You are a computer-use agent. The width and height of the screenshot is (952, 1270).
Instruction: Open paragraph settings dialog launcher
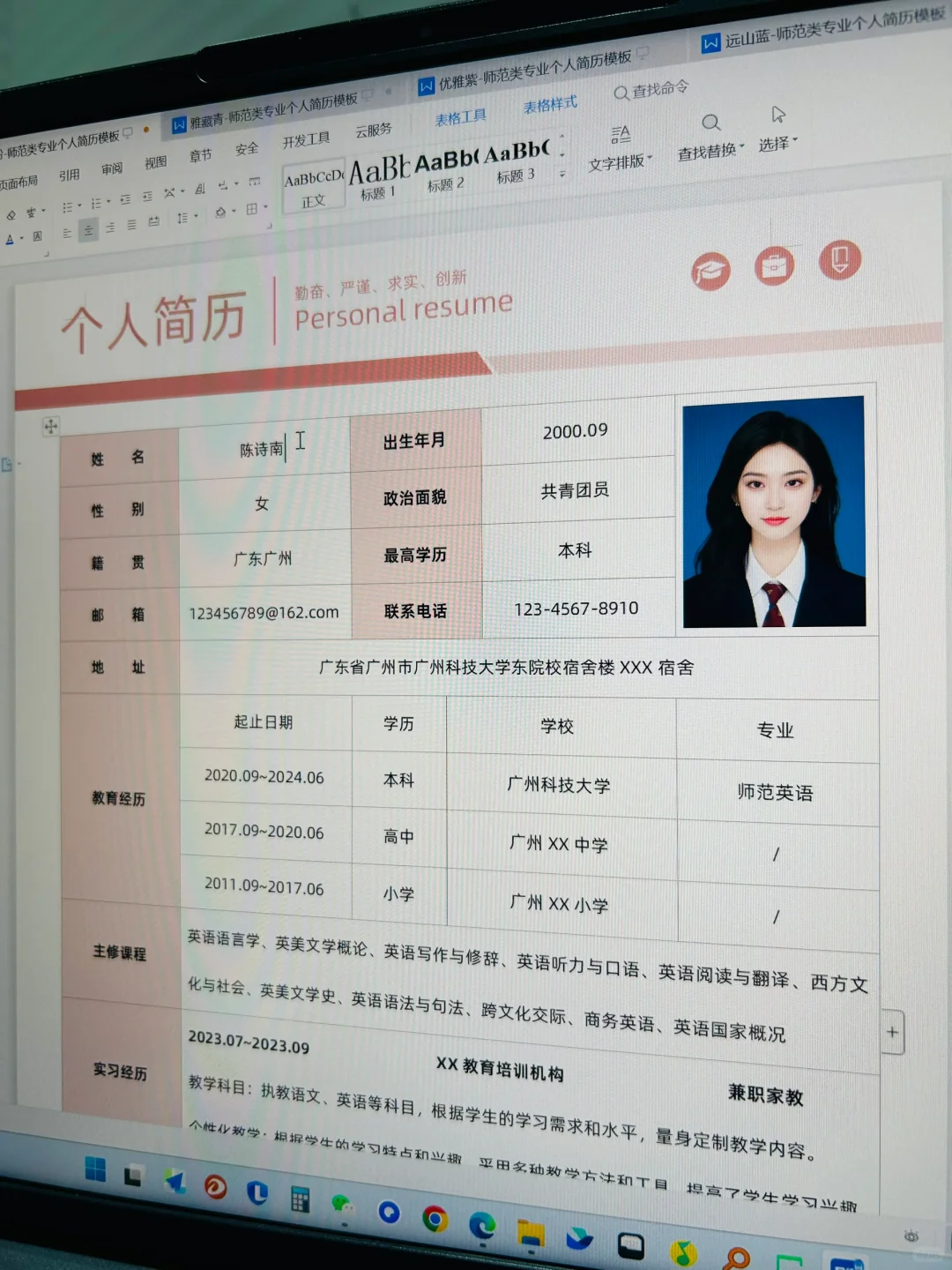(x=270, y=226)
